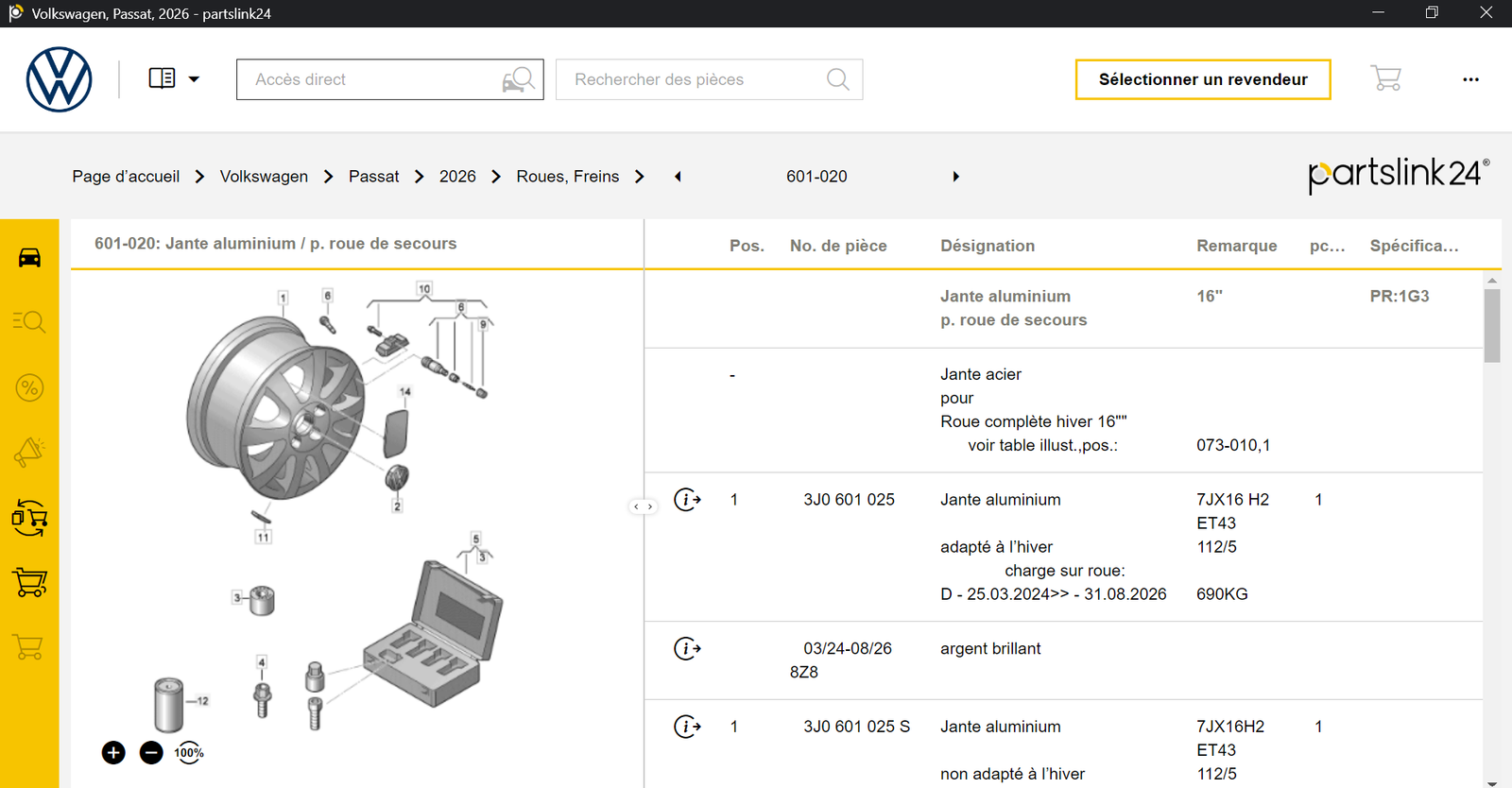This screenshot has height=788, width=1512.
Task: Click the parts list scroll up arrow
Action: [1492, 281]
